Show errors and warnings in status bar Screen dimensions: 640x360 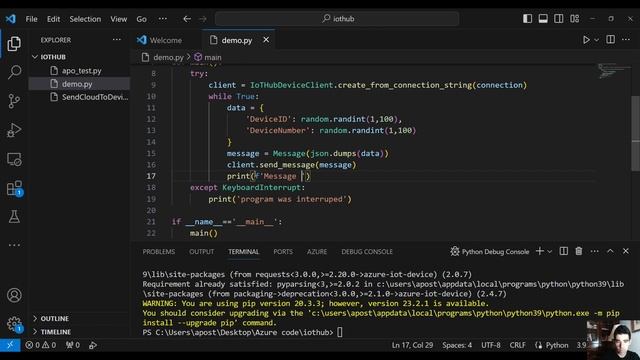pos(40,345)
